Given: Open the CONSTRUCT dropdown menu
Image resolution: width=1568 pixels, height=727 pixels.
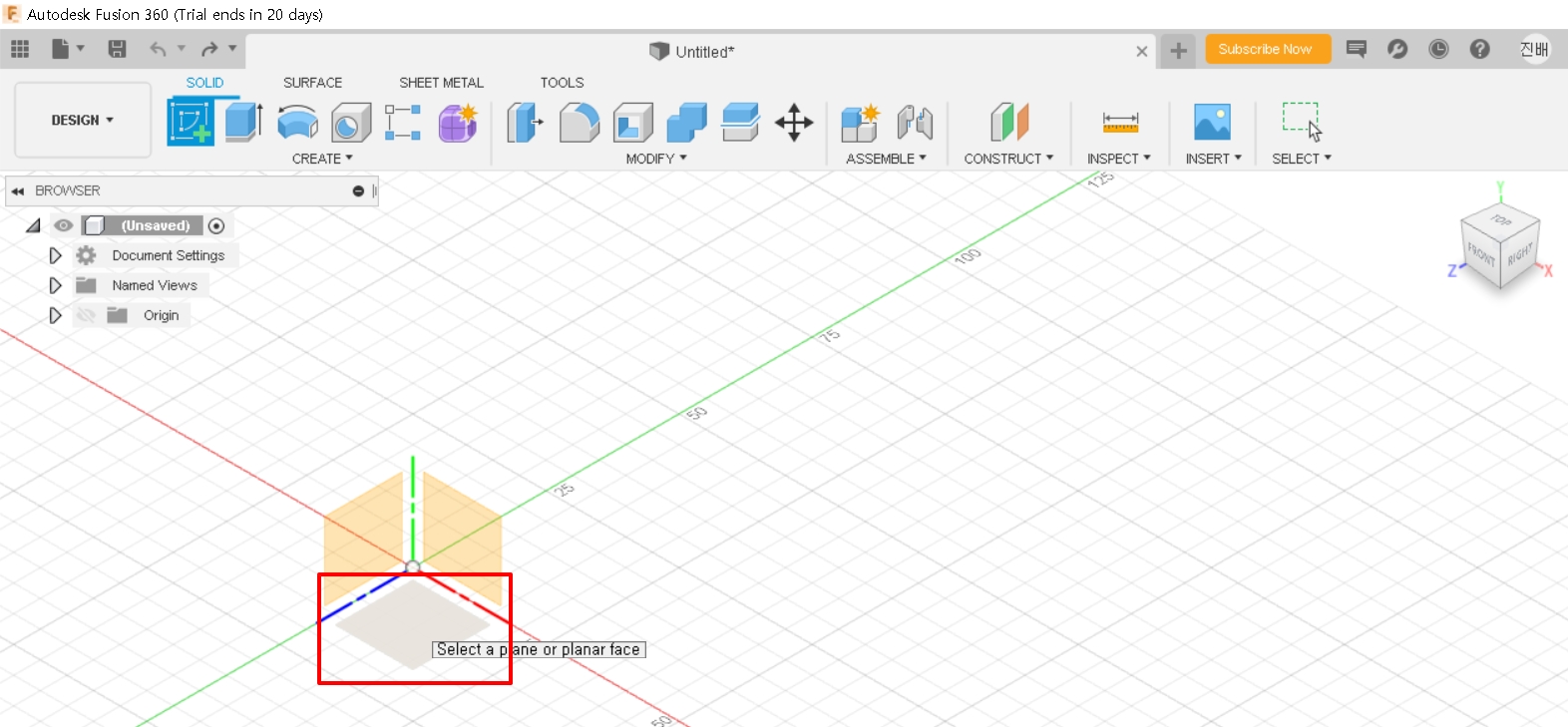Looking at the screenshot, I should (x=1008, y=159).
